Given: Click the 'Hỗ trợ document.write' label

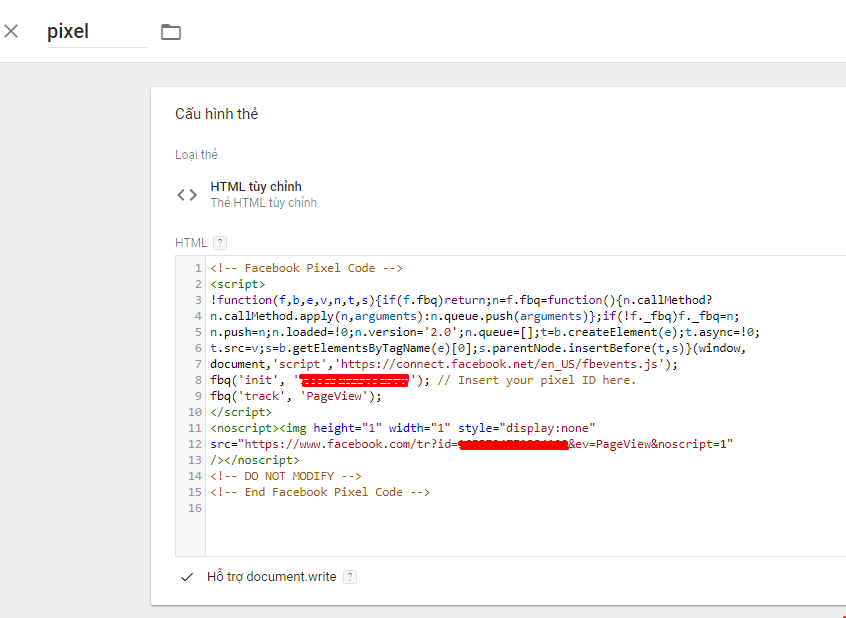Looking at the screenshot, I should [271, 577].
